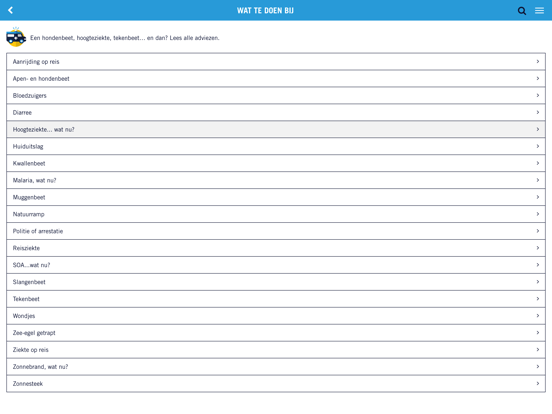Open 'Politie of arrestatie' entry

point(276,231)
